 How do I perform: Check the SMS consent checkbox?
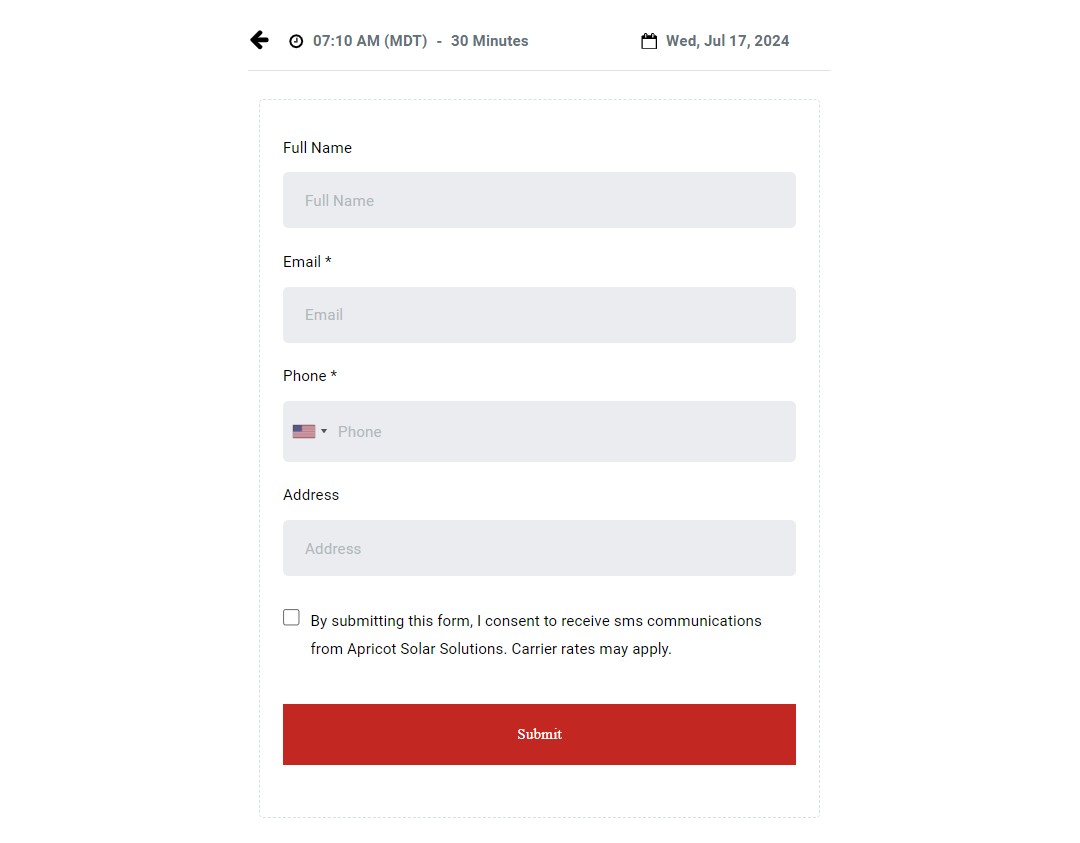pyautogui.click(x=291, y=617)
